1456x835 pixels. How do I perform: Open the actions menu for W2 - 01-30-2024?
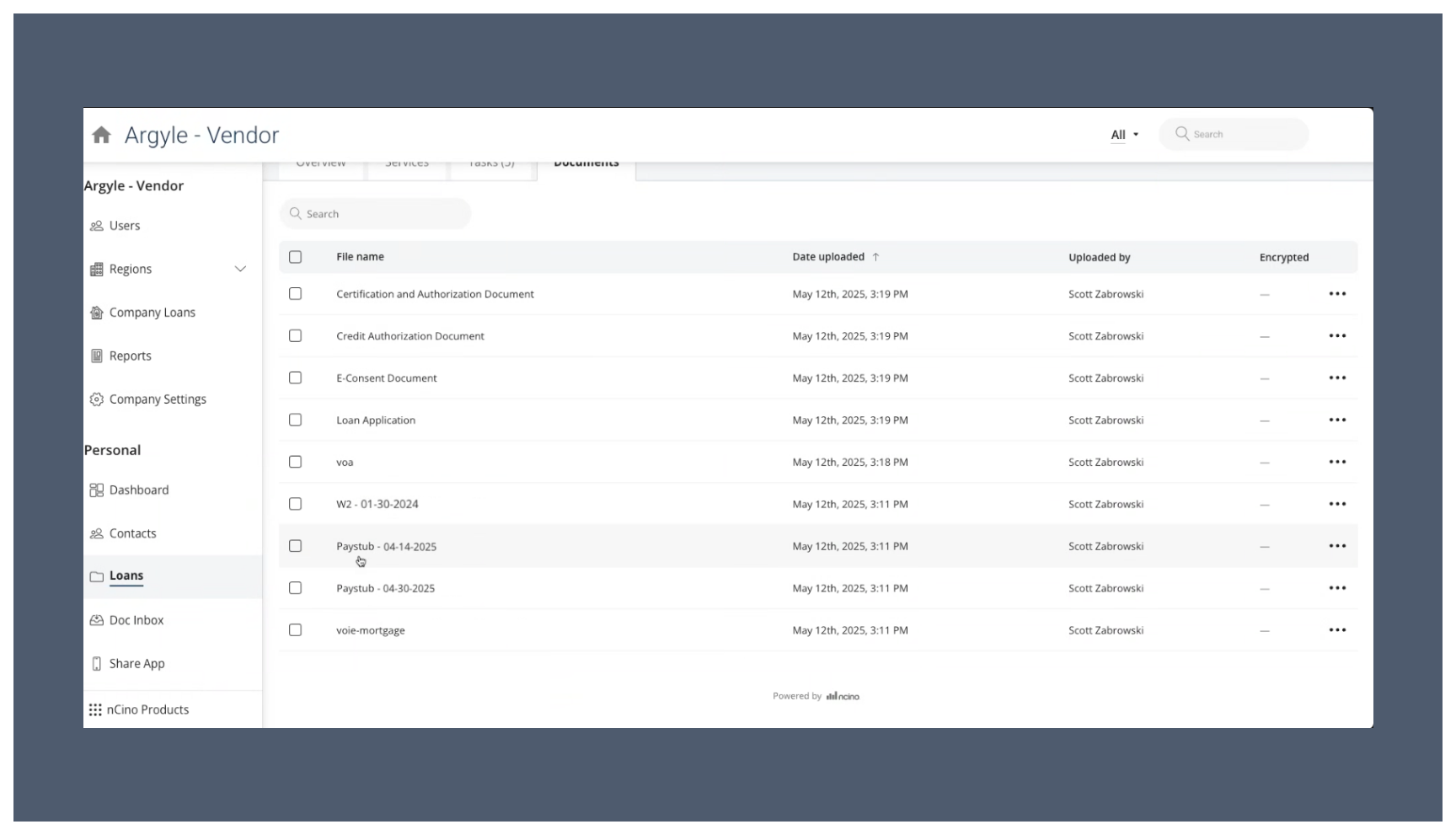tap(1337, 503)
